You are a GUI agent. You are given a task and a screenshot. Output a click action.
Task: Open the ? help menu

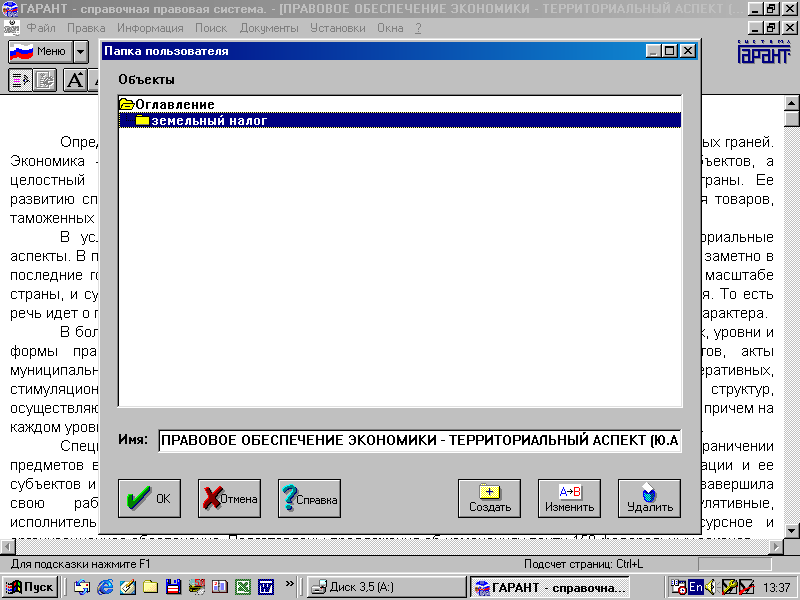pyautogui.click(x=418, y=28)
